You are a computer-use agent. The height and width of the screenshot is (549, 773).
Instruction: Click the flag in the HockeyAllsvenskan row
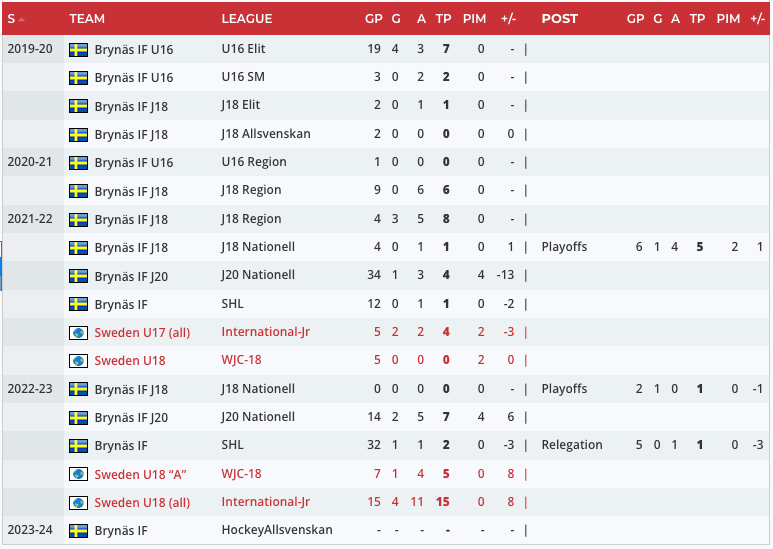click(x=78, y=530)
